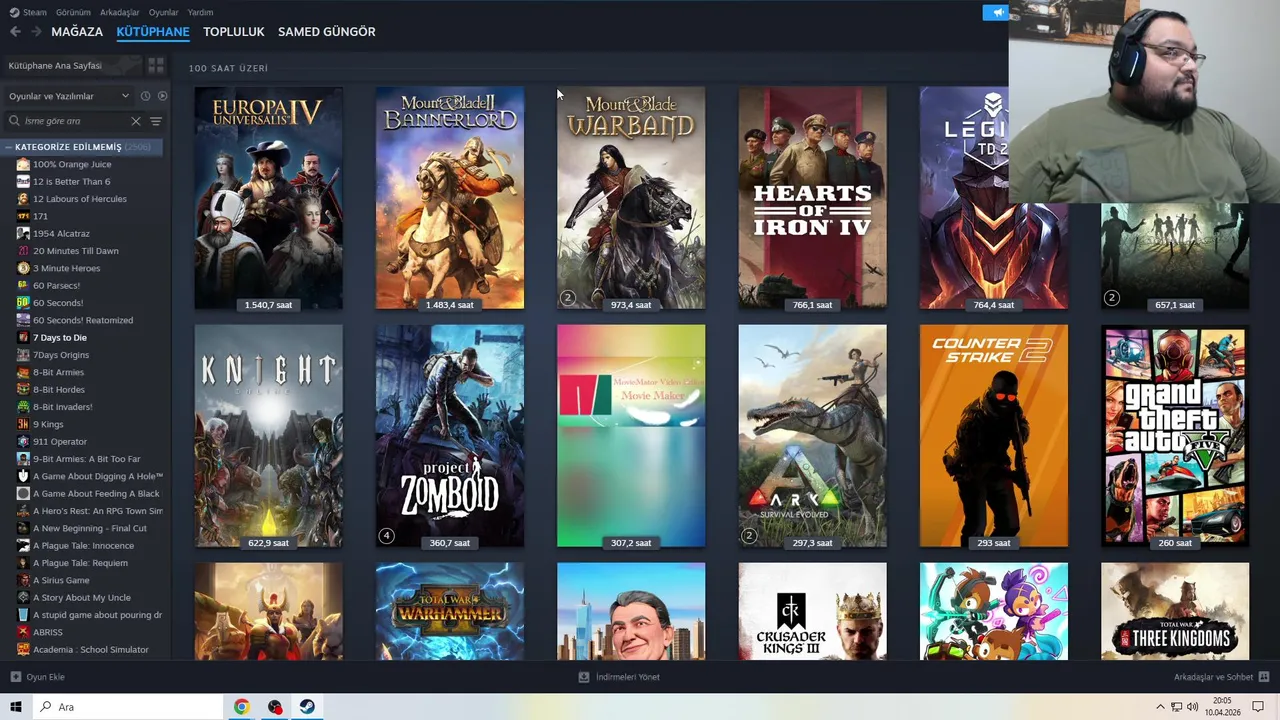Go back with the left arrow
Screen dimensions: 1280x720
[15, 32]
